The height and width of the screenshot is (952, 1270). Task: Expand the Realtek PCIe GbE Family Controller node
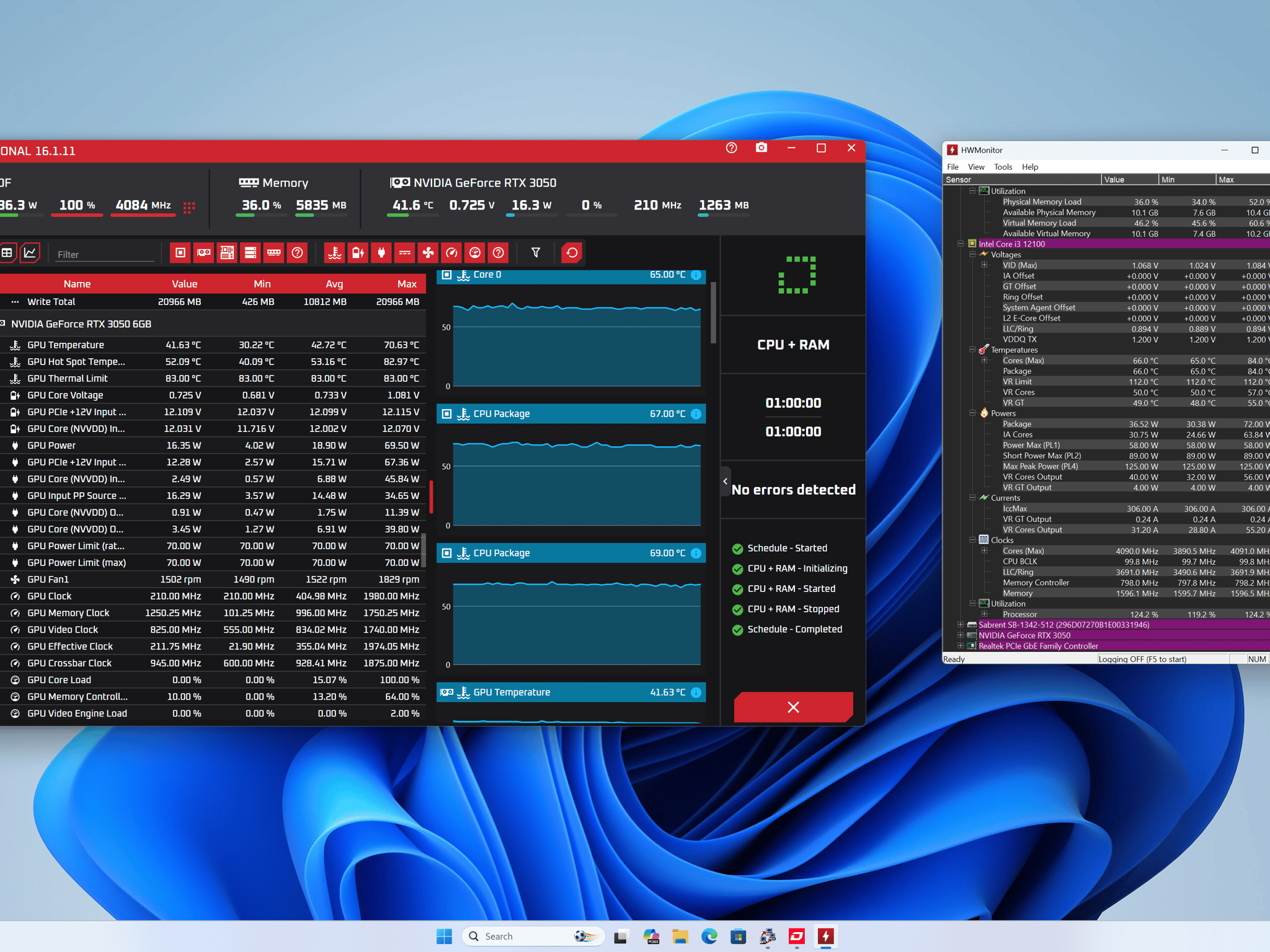click(961, 646)
